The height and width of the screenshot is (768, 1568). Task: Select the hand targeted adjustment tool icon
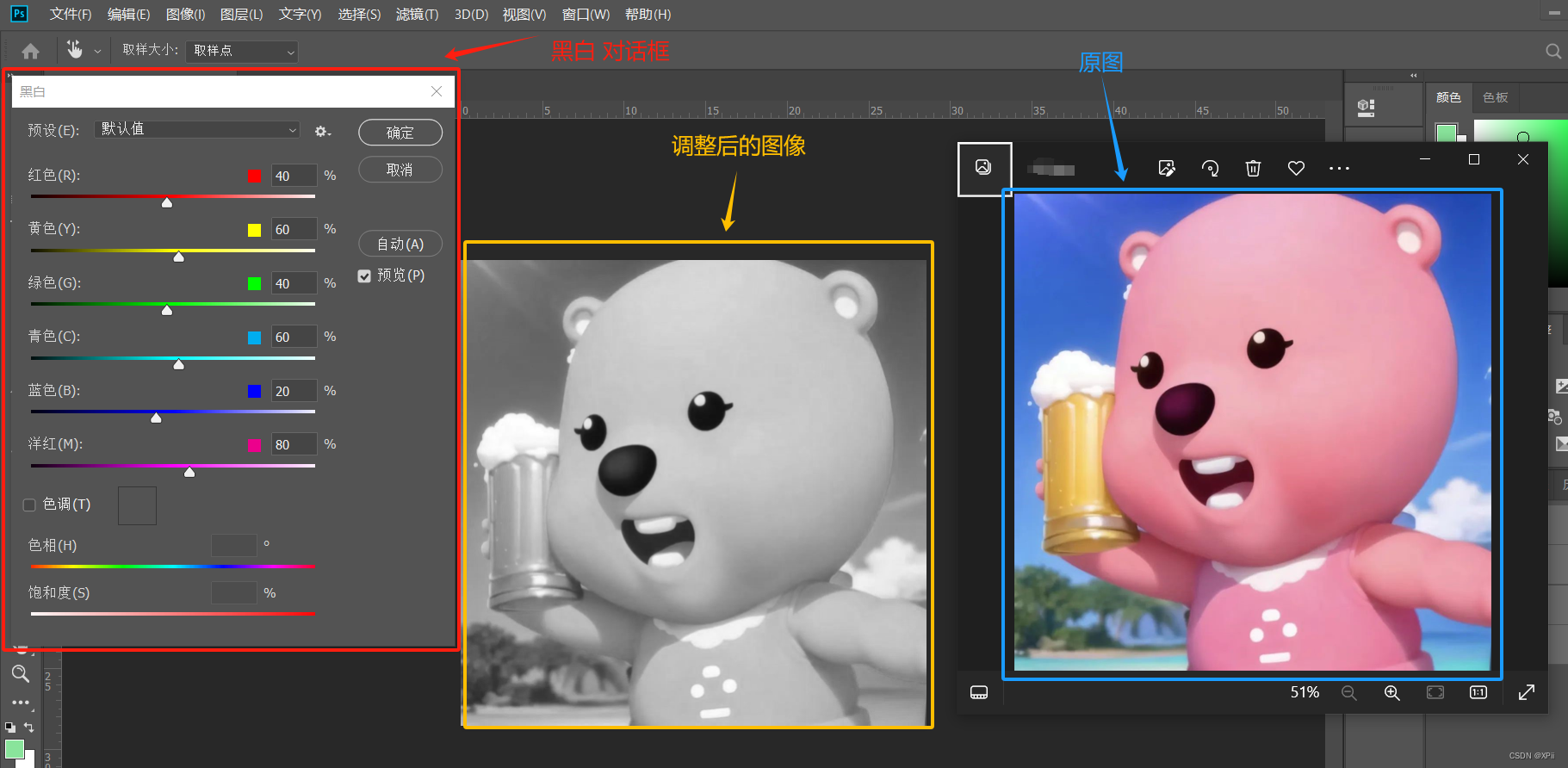tap(75, 50)
